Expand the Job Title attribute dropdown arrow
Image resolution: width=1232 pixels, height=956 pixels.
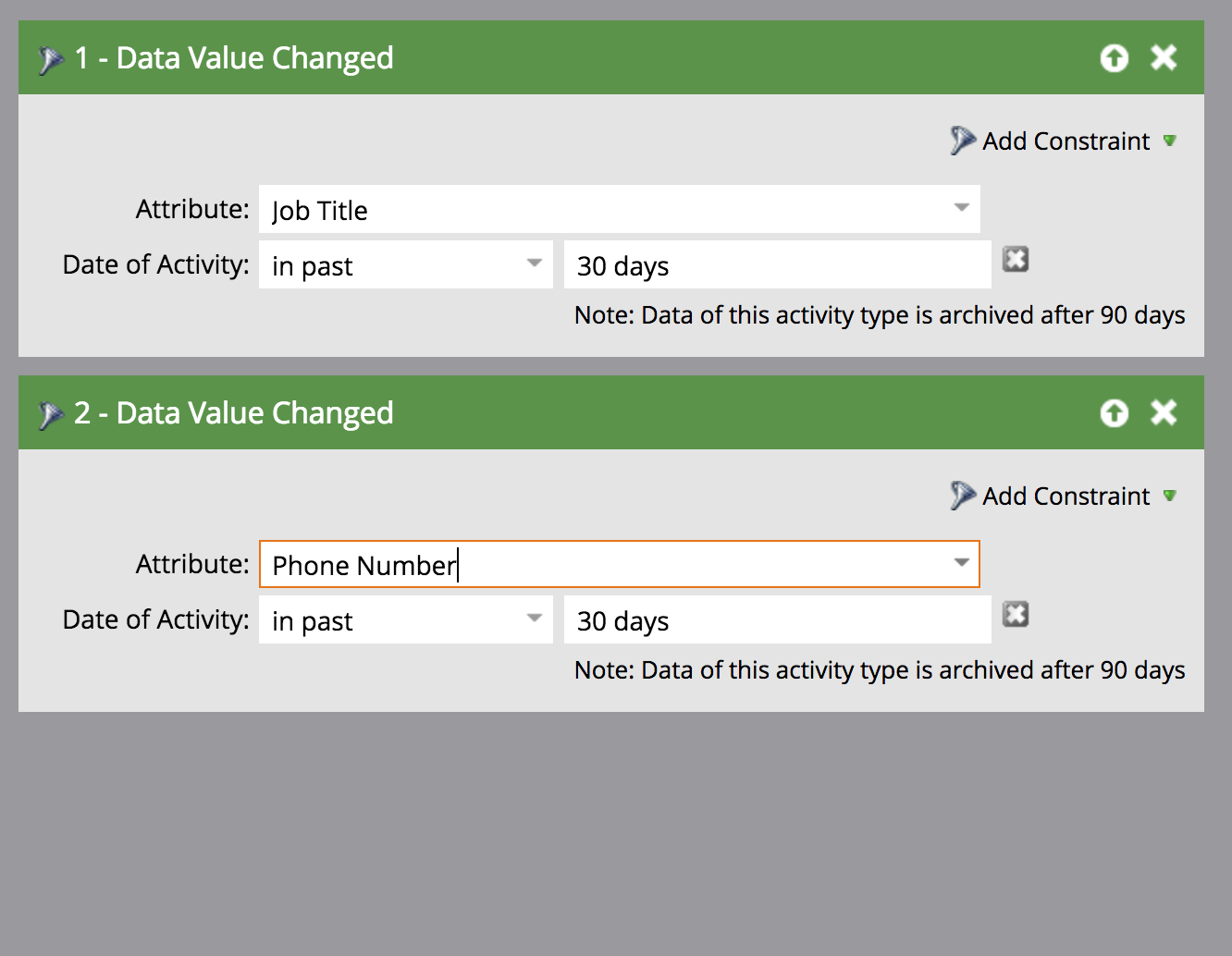tap(962, 208)
